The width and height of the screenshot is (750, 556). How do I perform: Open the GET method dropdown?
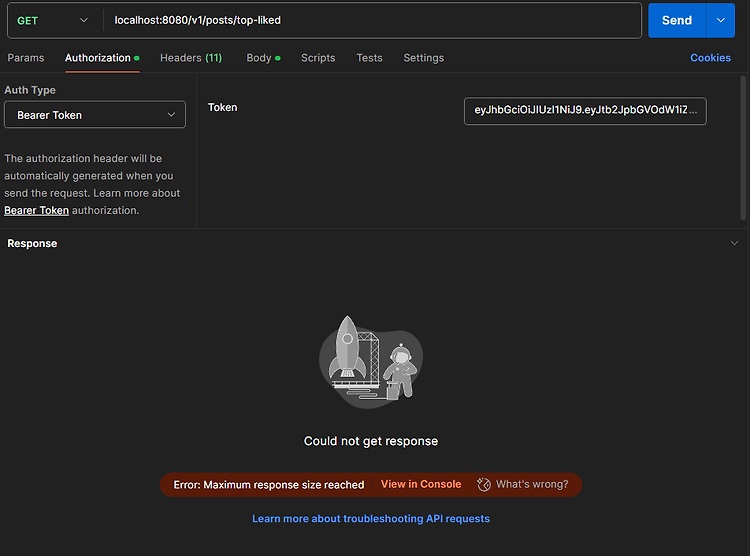click(53, 21)
